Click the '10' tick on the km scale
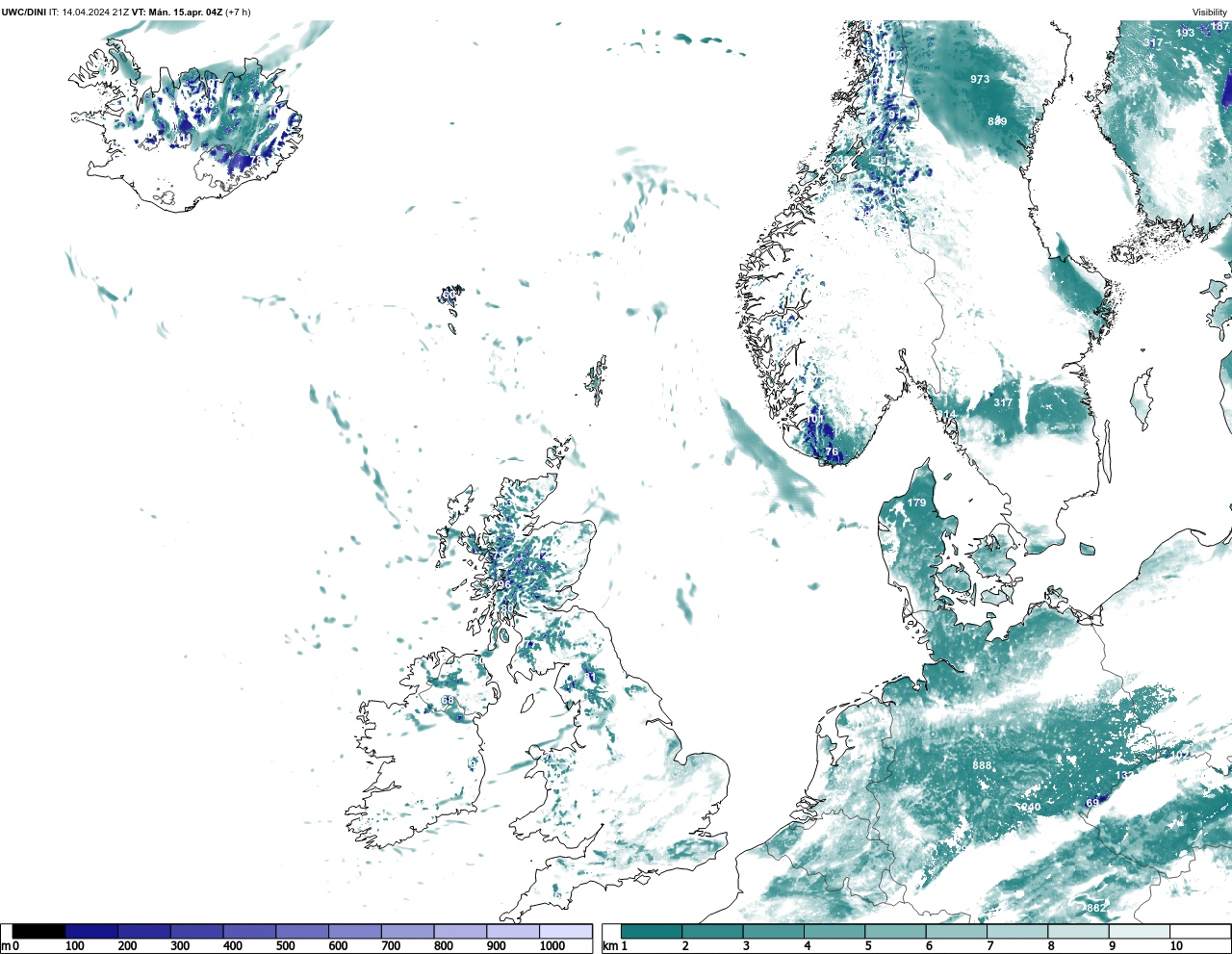 pyautogui.click(x=1176, y=946)
